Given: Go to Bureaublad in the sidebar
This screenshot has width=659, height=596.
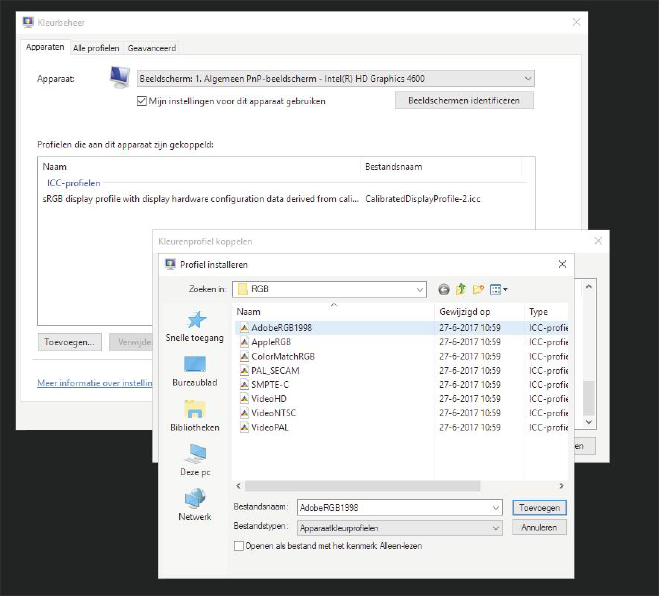Looking at the screenshot, I should 196,371.
